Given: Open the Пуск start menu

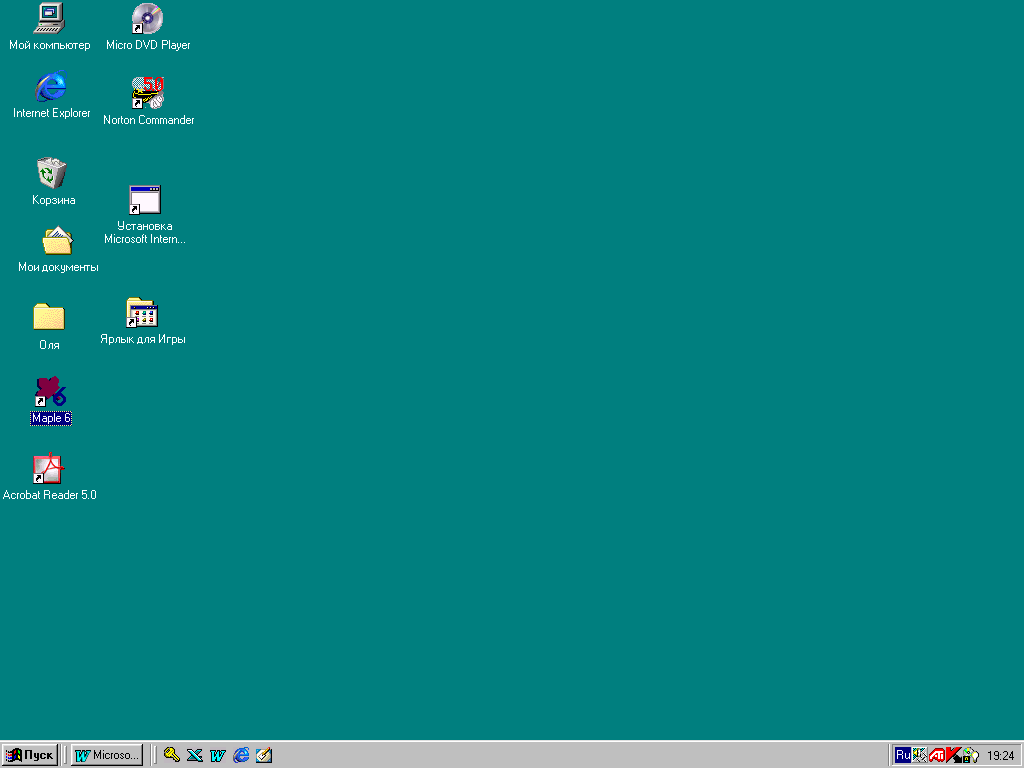Looking at the screenshot, I should pyautogui.click(x=30, y=755).
